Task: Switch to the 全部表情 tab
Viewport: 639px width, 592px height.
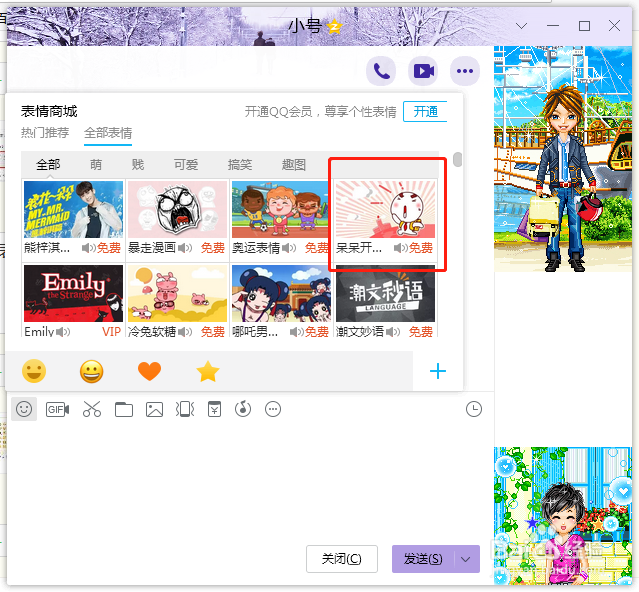Action: click(x=108, y=133)
